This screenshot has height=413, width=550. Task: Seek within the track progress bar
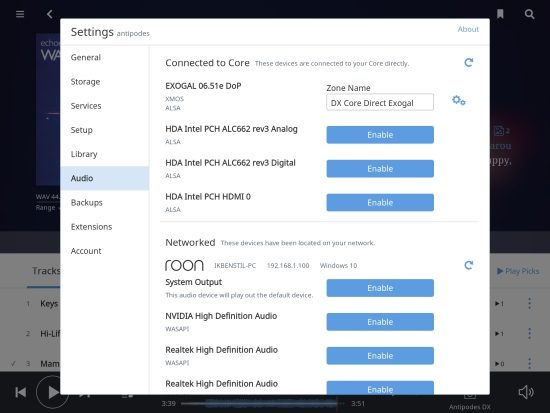[263, 404]
